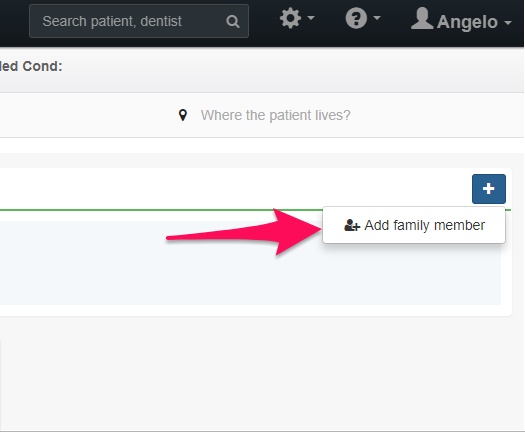This screenshot has width=525, height=432.
Task: Click the location pin icon
Action: point(183,115)
